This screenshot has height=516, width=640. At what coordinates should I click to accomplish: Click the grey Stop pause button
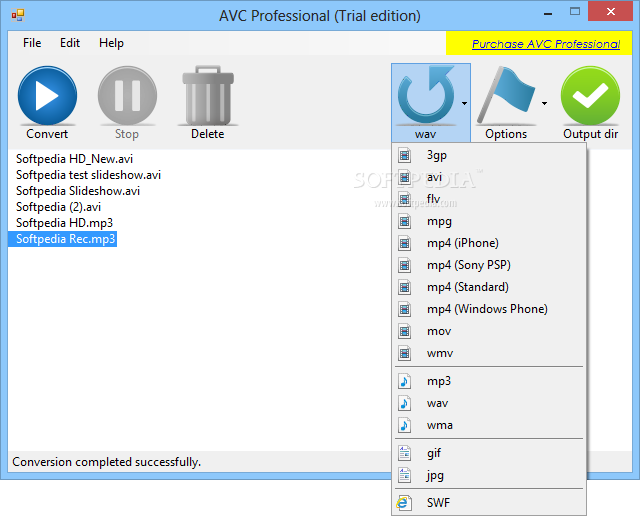click(127, 96)
